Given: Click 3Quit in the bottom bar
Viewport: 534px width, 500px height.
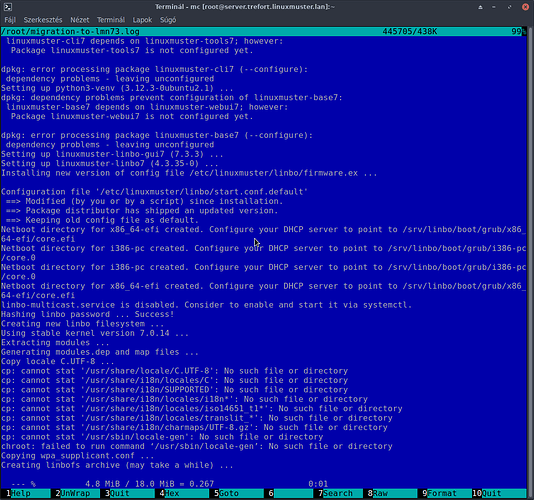Looking at the screenshot, I should pos(129,493).
